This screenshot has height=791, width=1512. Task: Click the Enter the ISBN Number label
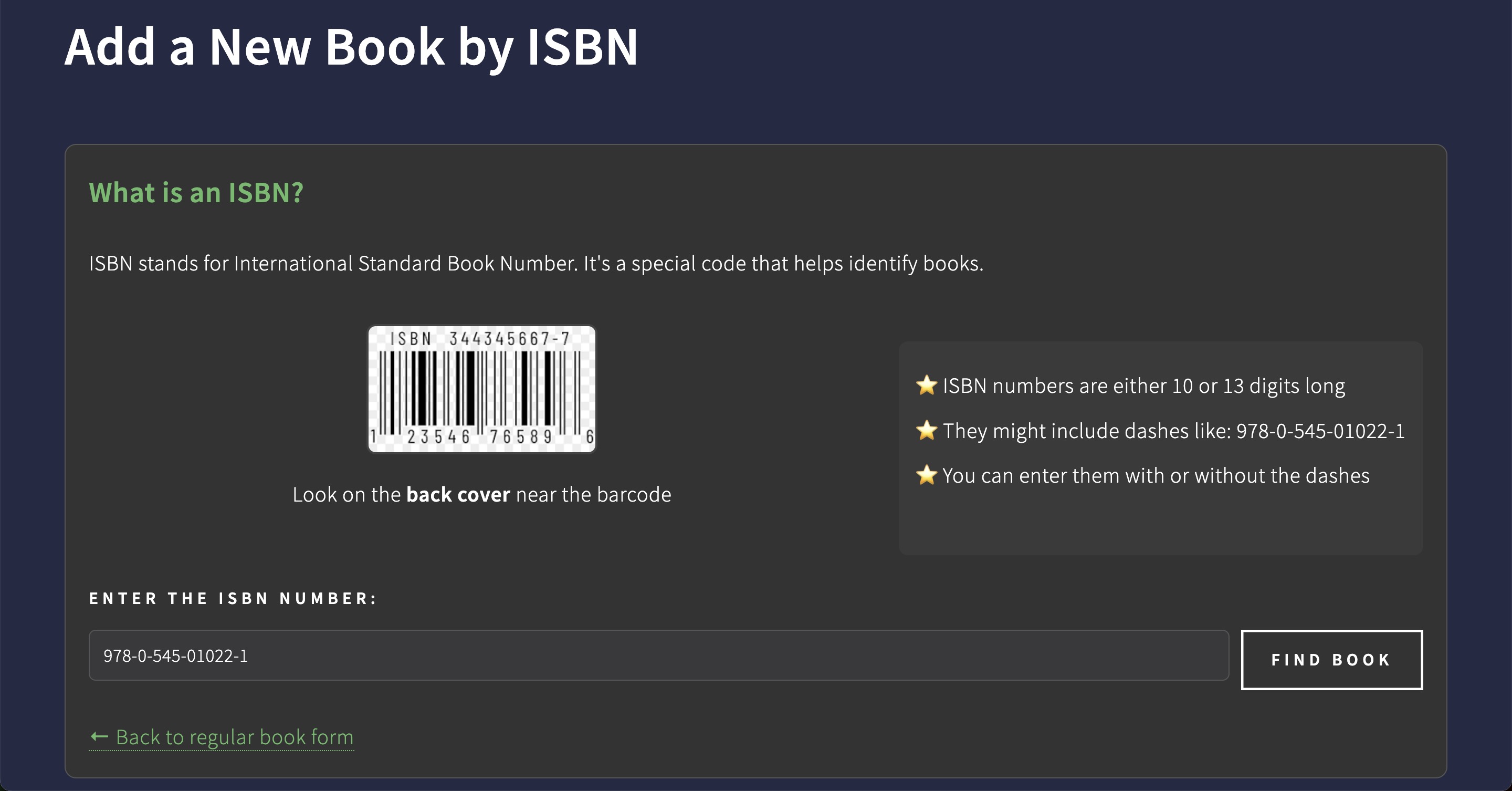pyautogui.click(x=233, y=598)
